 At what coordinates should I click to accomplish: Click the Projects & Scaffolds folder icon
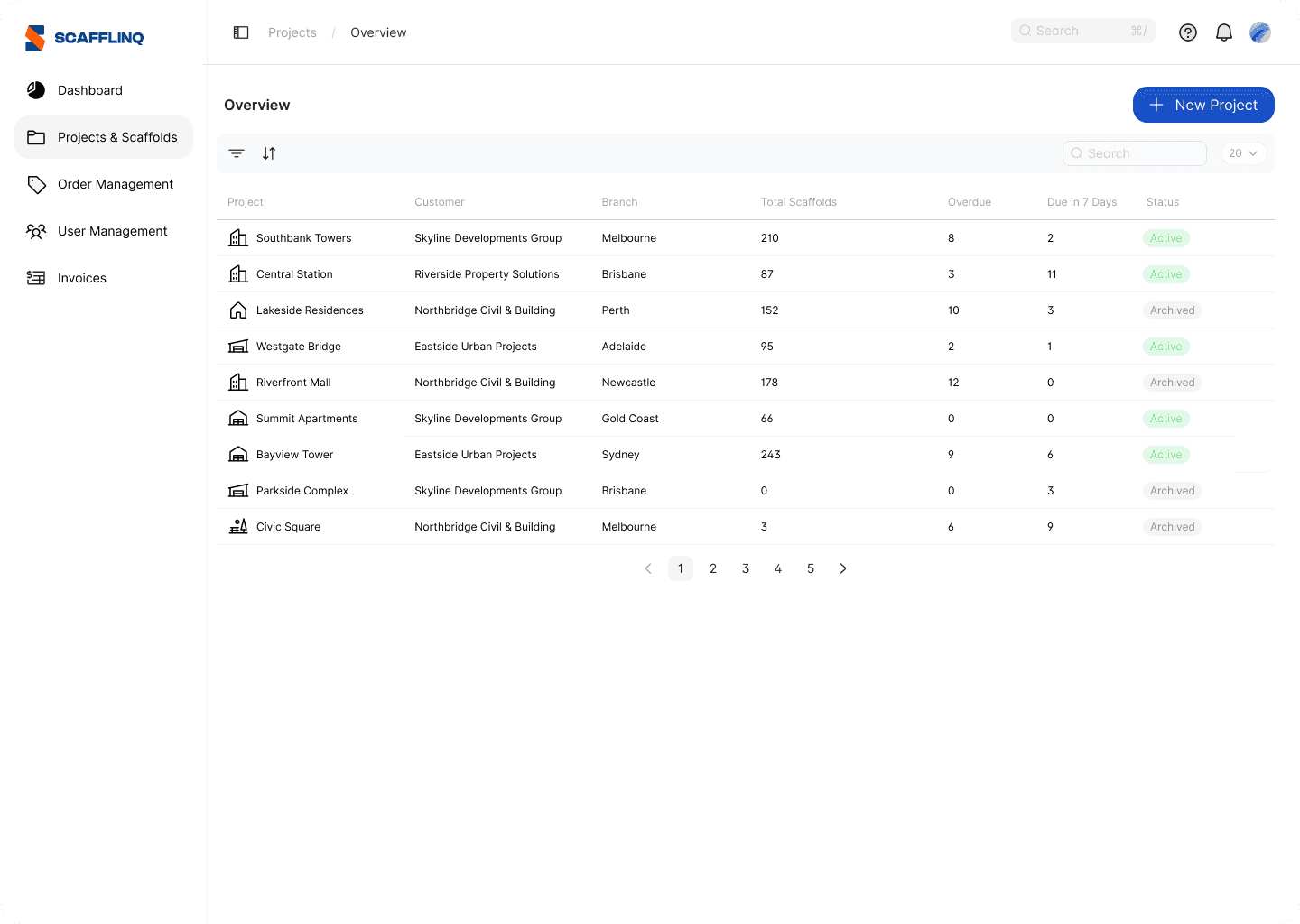(36, 137)
